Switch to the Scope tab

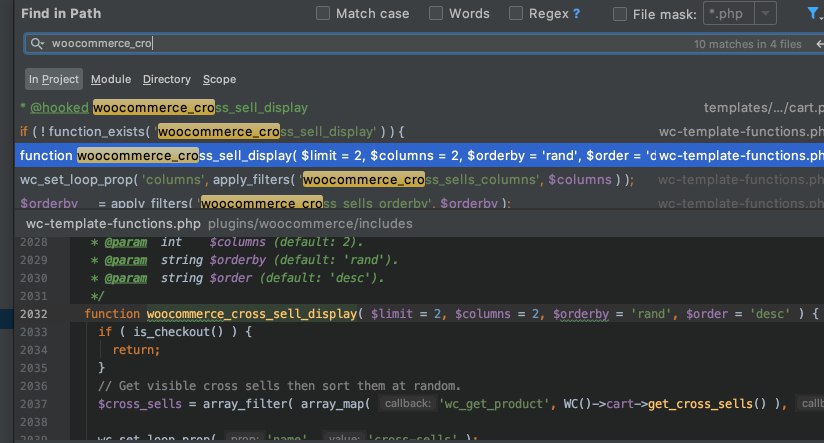(219, 79)
